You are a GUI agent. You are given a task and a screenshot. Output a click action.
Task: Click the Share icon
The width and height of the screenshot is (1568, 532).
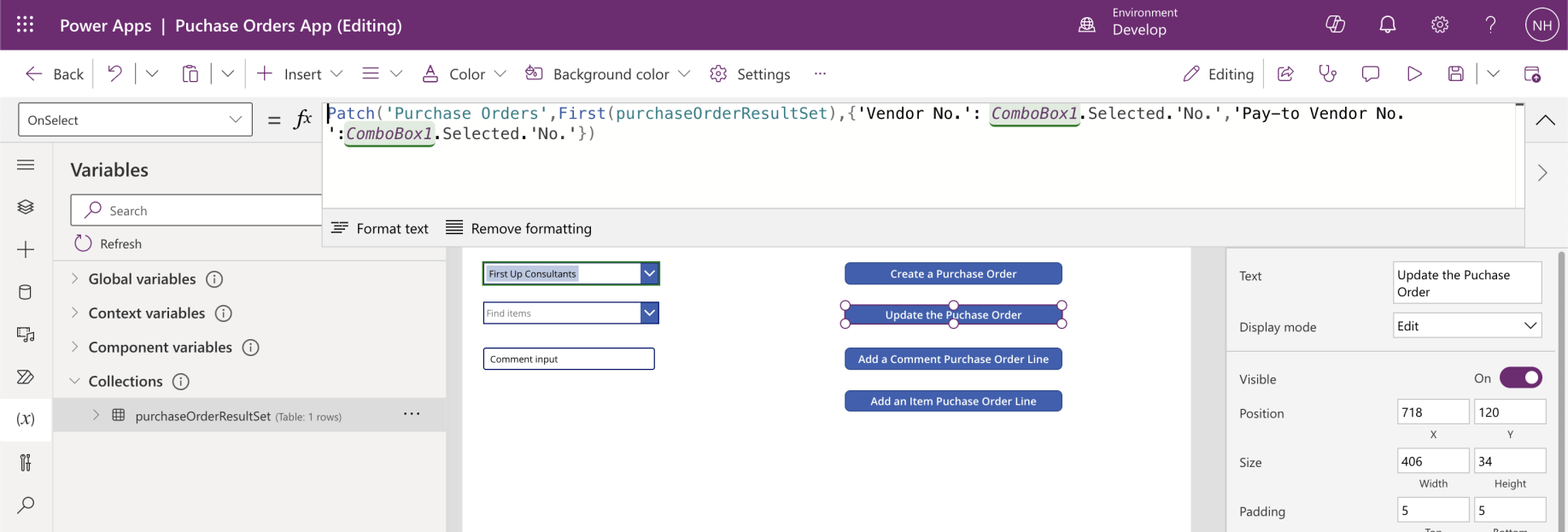(1285, 74)
